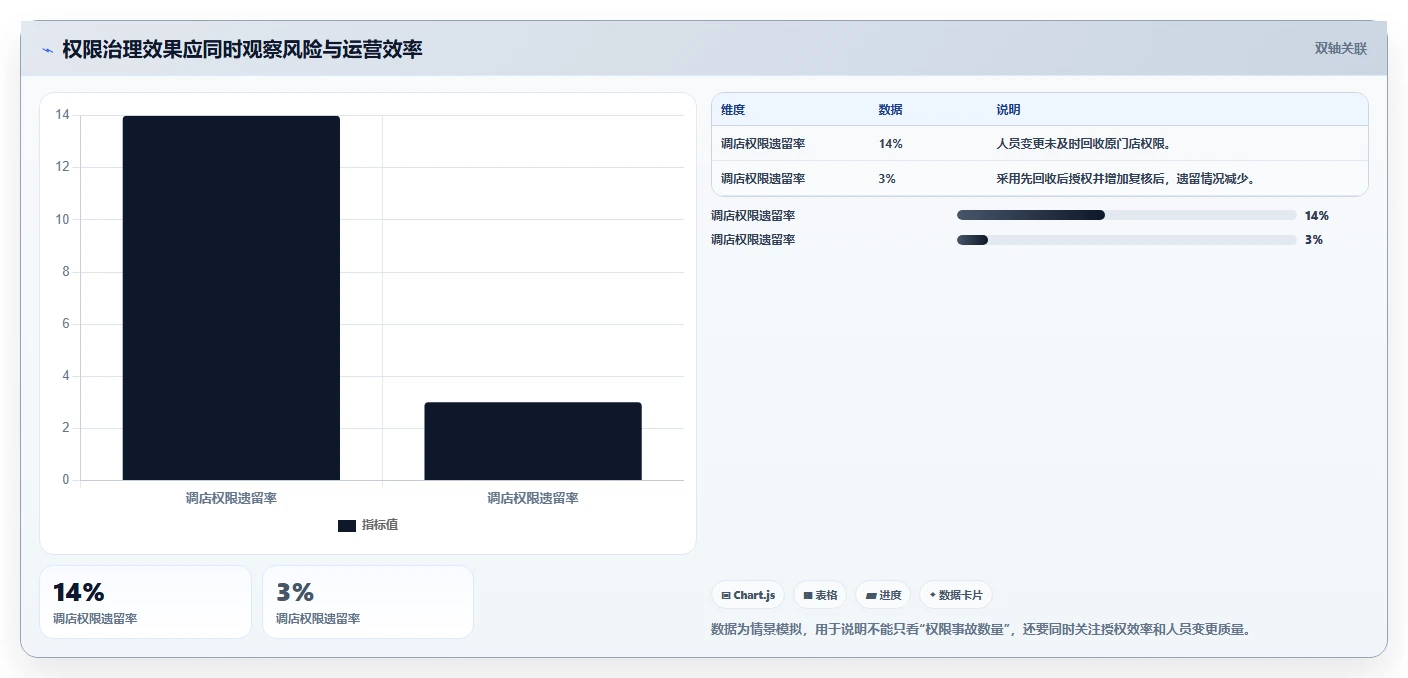
Task: Open the 3% data card
Action: pos(368,602)
